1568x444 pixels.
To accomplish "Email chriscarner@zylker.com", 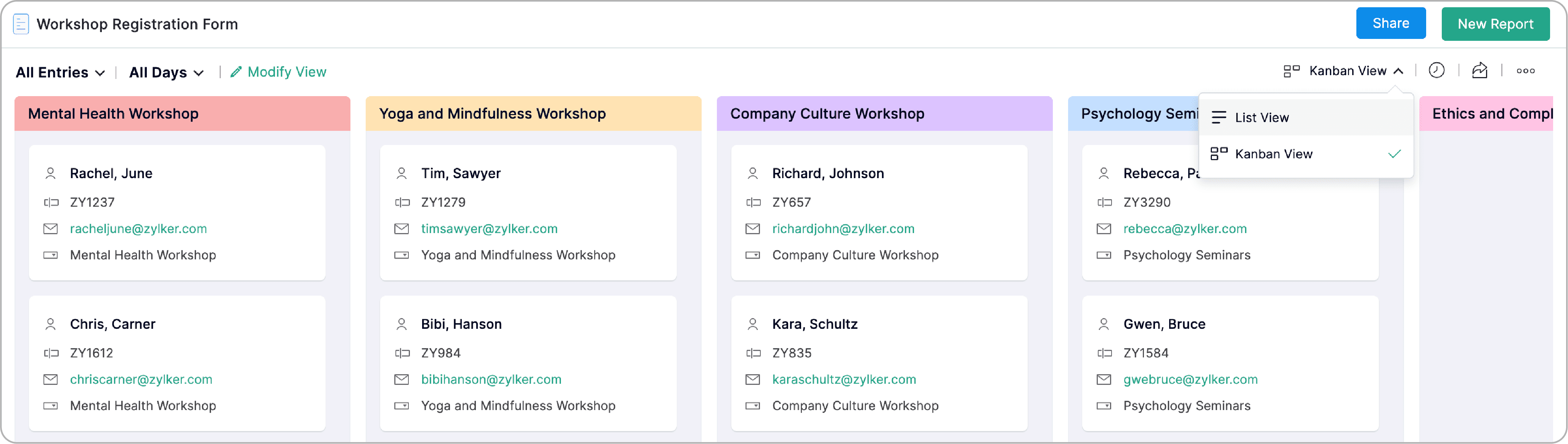I will pyautogui.click(x=141, y=380).
